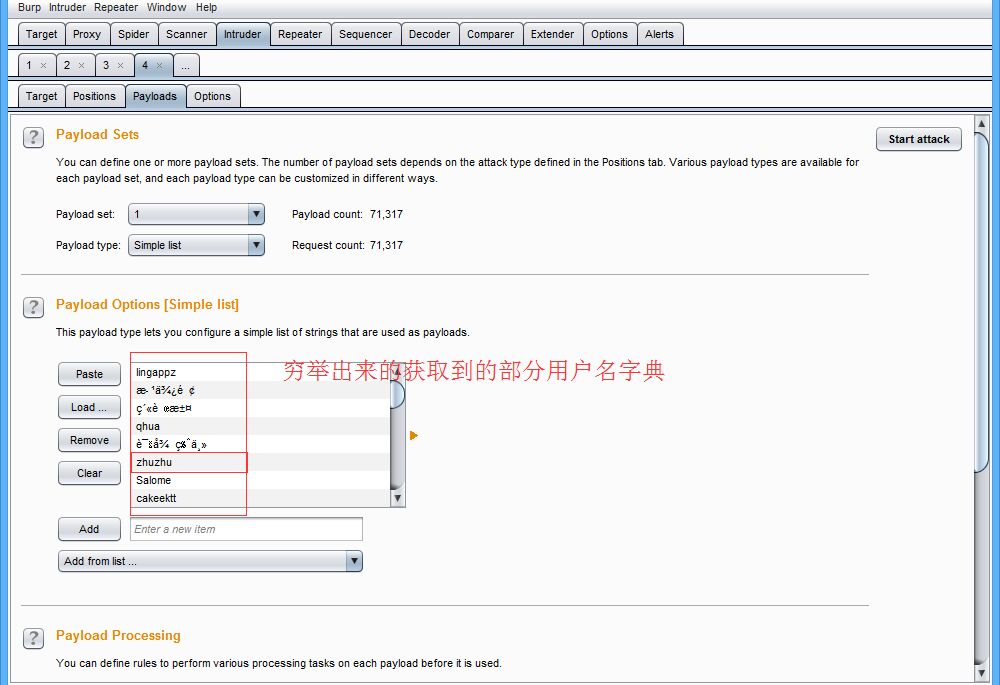Click main panel vertical scrollbar thumb
This screenshot has height=685, width=1000.
click(982, 303)
